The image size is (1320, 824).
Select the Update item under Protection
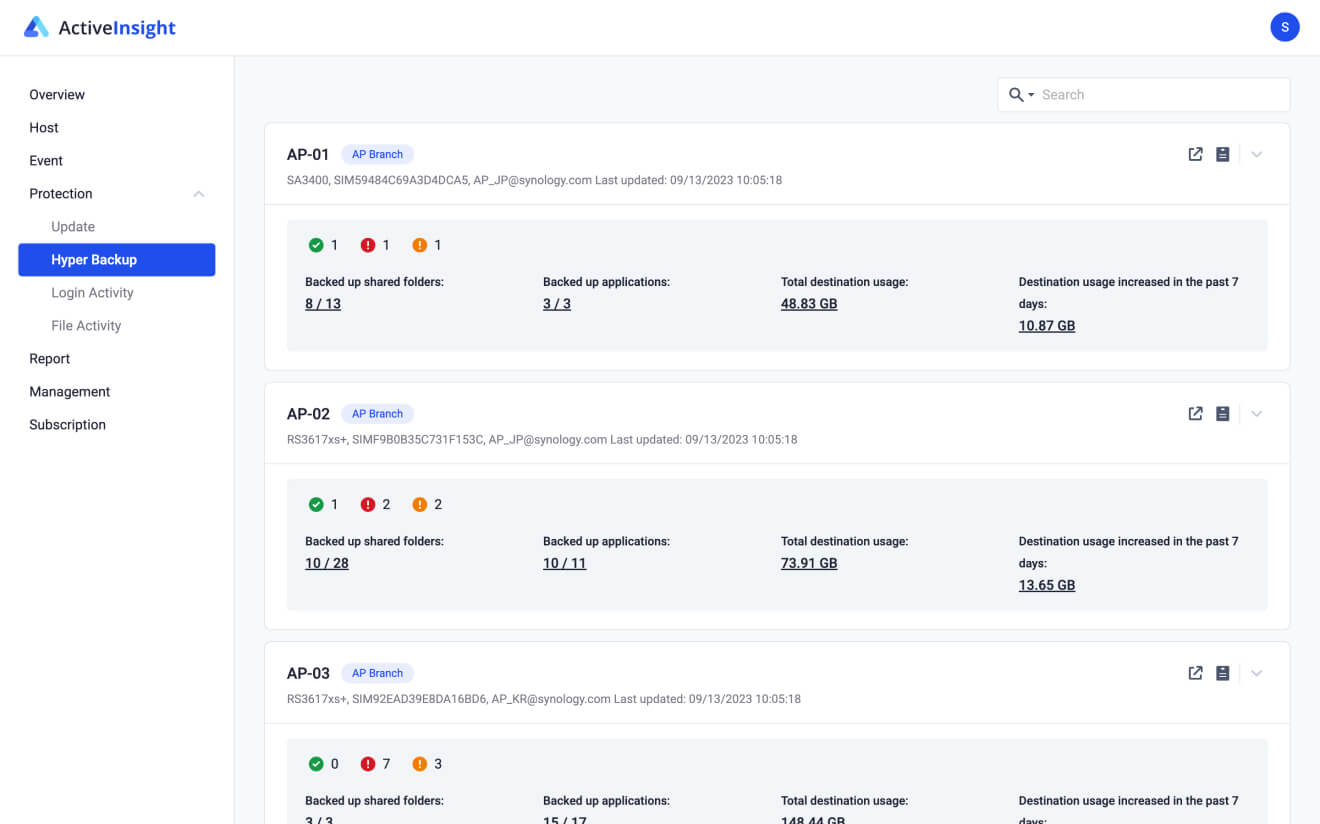coord(72,226)
